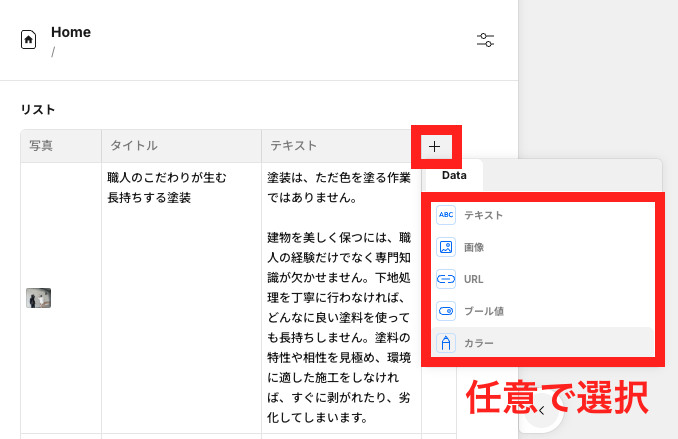678x439 pixels.
Task: Select the text cell starting 塗装は、ただ色を塗る
Action: [x=342, y=298]
